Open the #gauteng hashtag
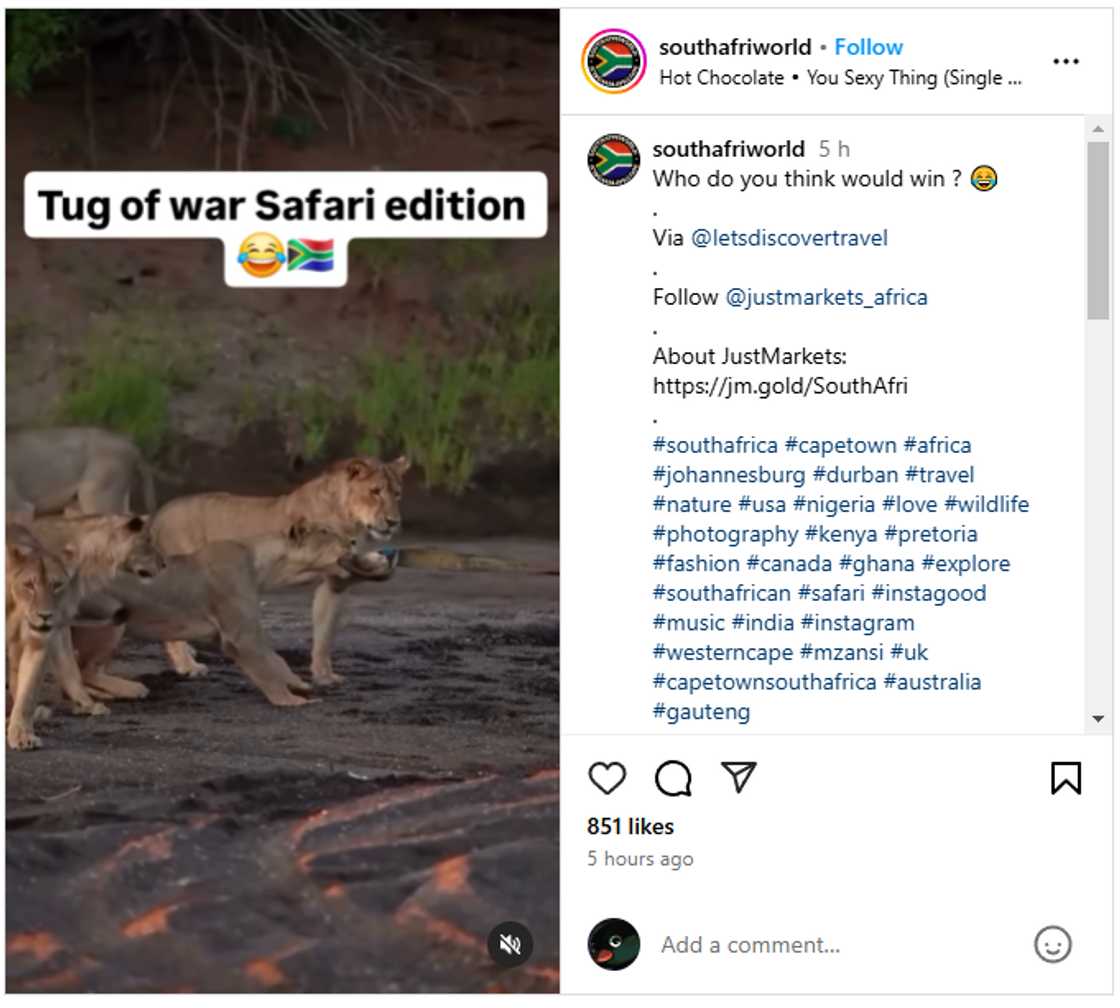The image size is (1120, 1008). [701, 712]
